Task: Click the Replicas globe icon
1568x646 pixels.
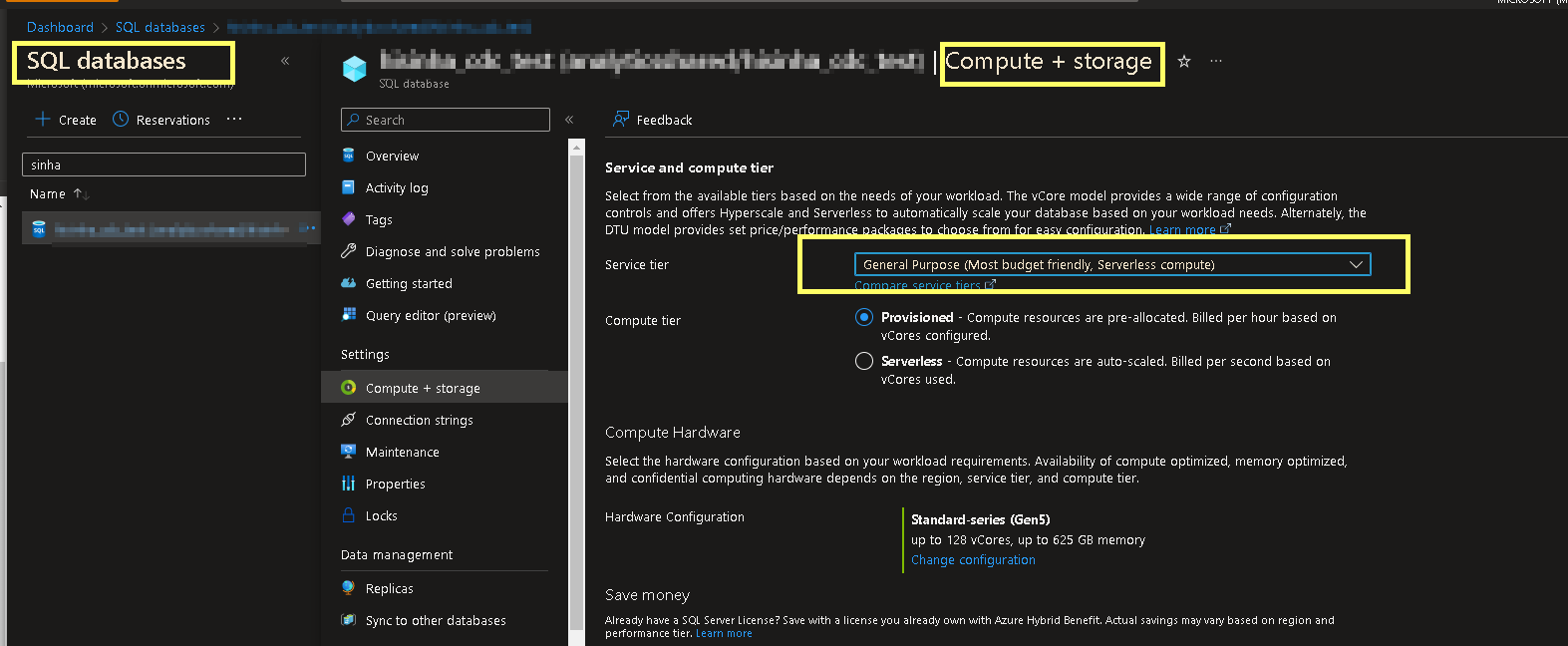Action: point(348,588)
